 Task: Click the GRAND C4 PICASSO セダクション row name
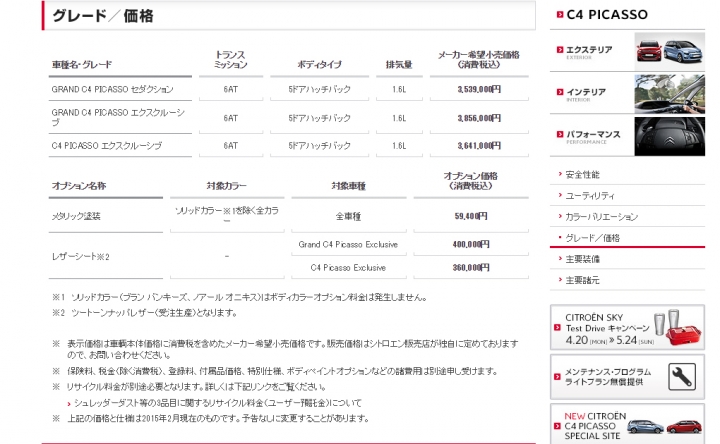[112, 89]
